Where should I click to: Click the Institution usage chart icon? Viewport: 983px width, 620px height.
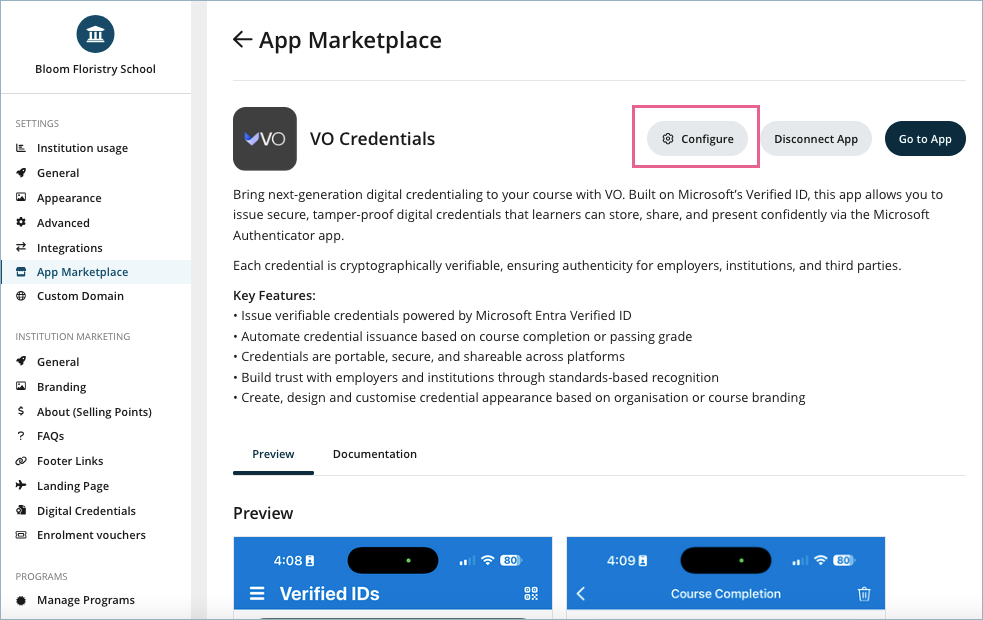[x=22, y=148]
